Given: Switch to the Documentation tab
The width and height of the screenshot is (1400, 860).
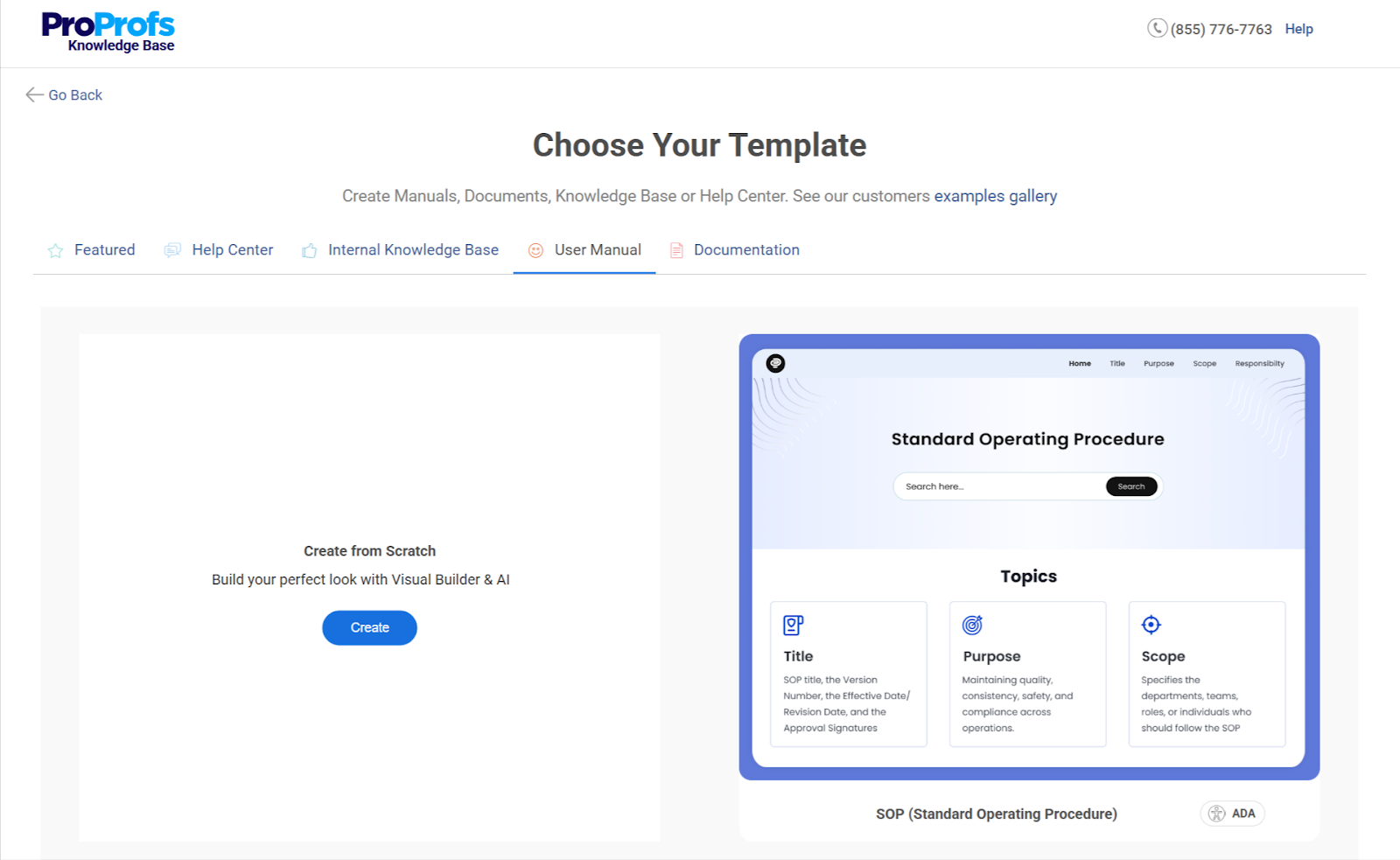Looking at the screenshot, I should pyautogui.click(x=745, y=250).
